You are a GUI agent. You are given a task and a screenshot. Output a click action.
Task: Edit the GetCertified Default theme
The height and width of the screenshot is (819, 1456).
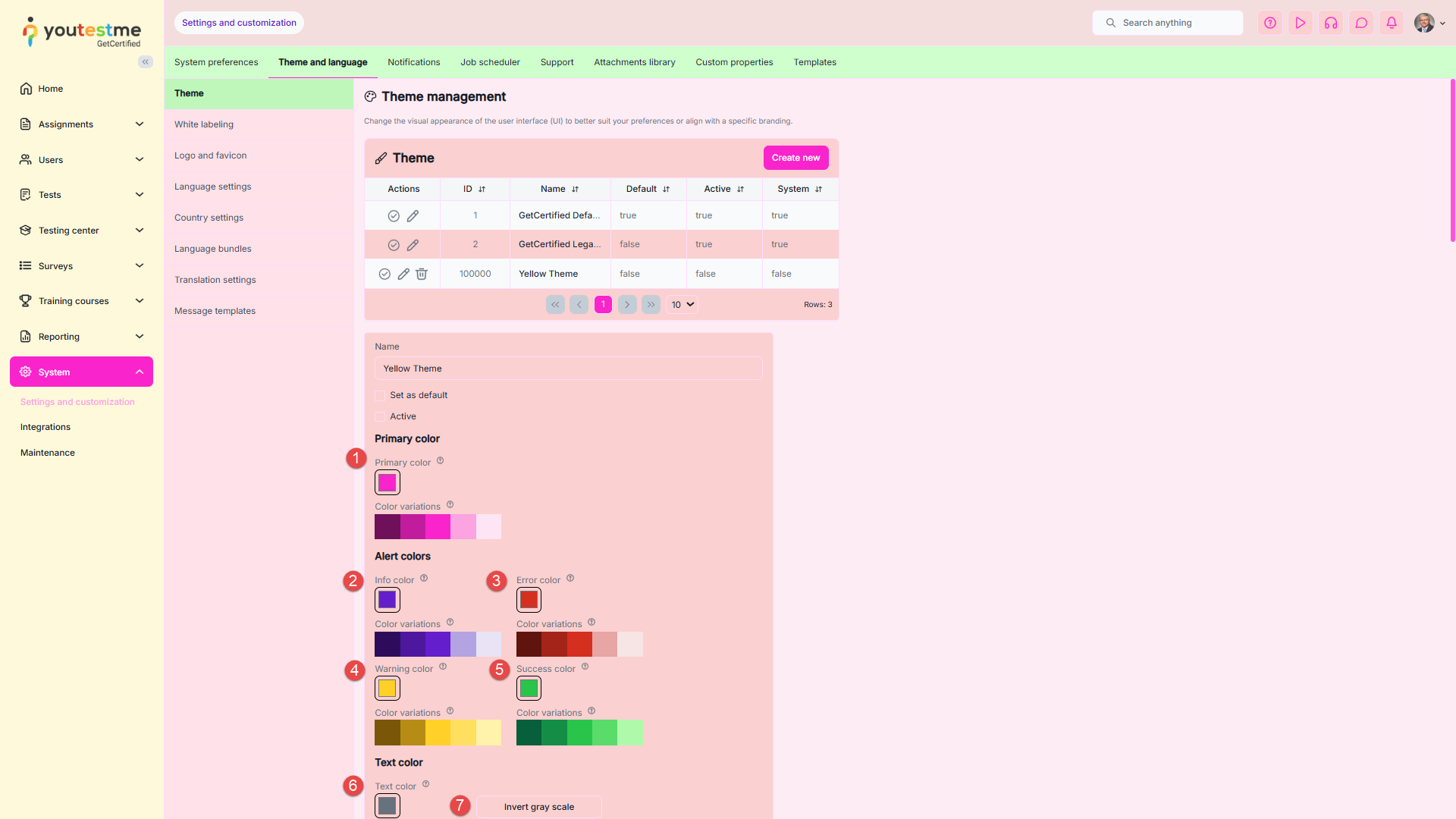(413, 216)
